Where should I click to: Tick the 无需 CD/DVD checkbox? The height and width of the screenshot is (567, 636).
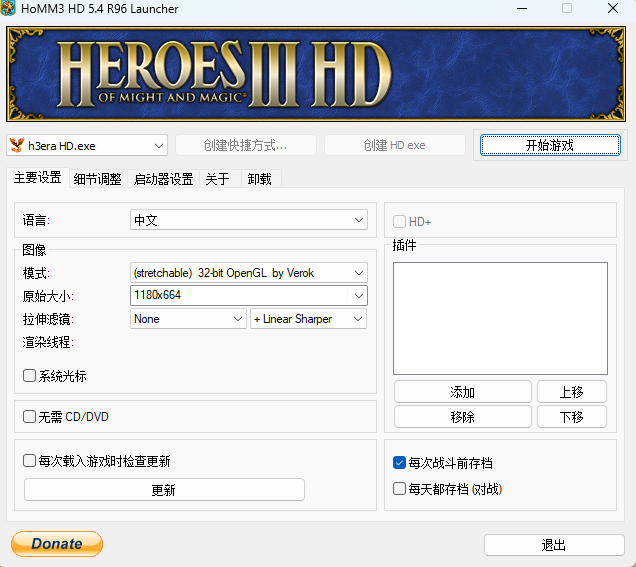click(29, 417)
